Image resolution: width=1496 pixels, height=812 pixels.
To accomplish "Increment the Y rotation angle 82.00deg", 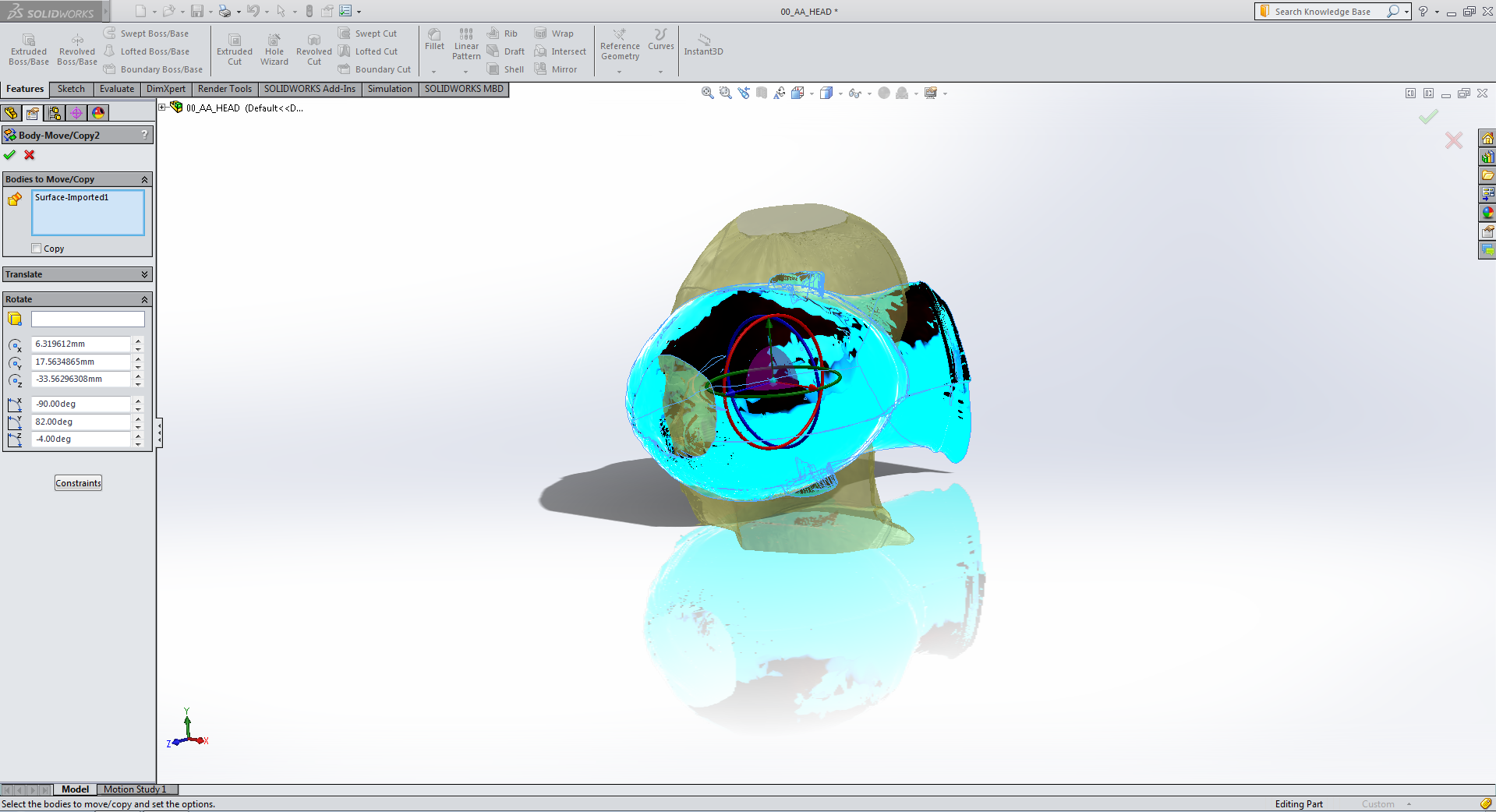I will tap(138, 418).
